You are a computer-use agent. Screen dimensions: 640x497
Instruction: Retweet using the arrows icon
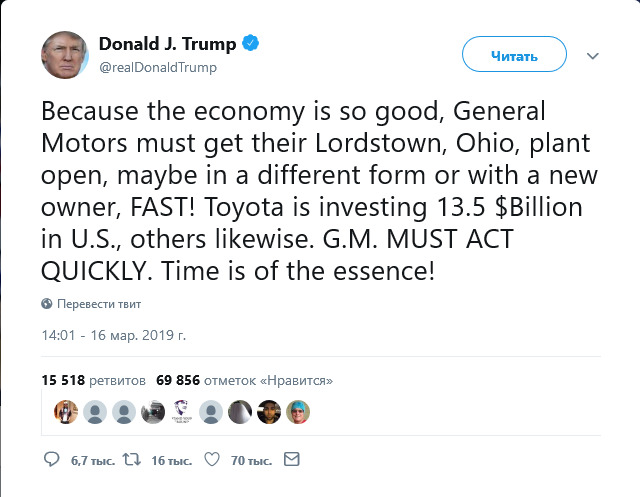pyautogui.click(x=131, y=460)
